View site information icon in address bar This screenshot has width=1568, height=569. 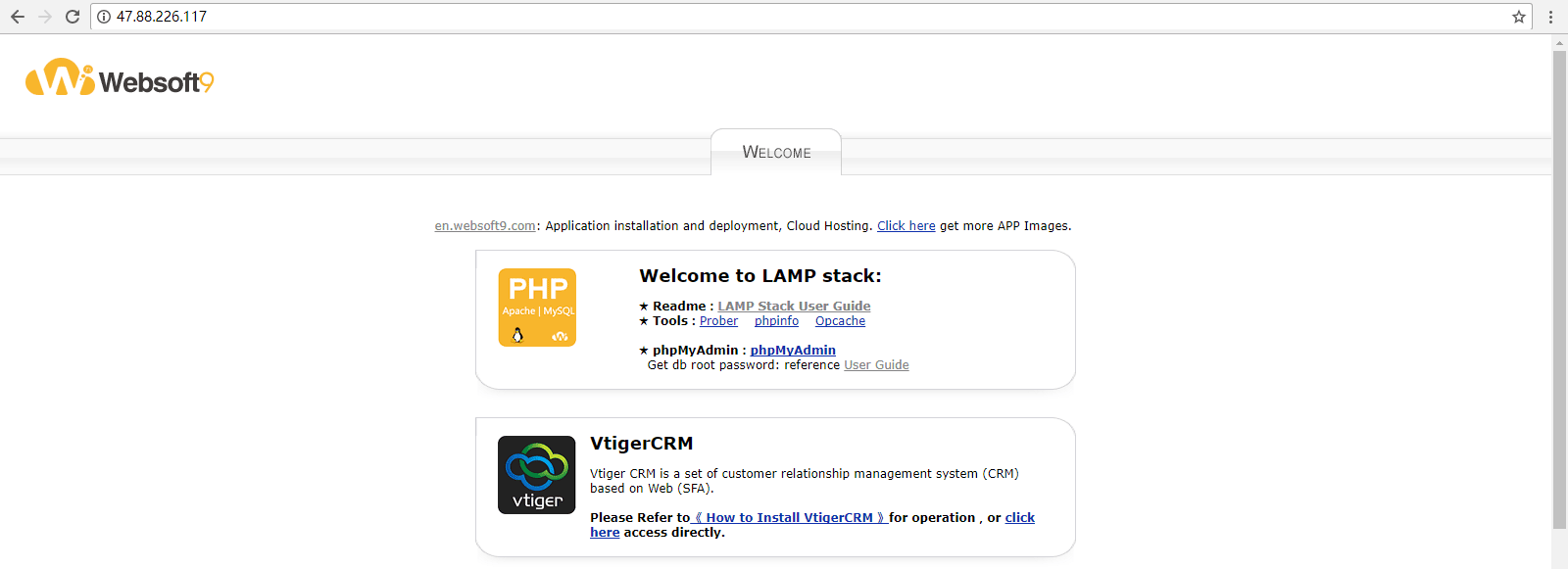[104, 17]
